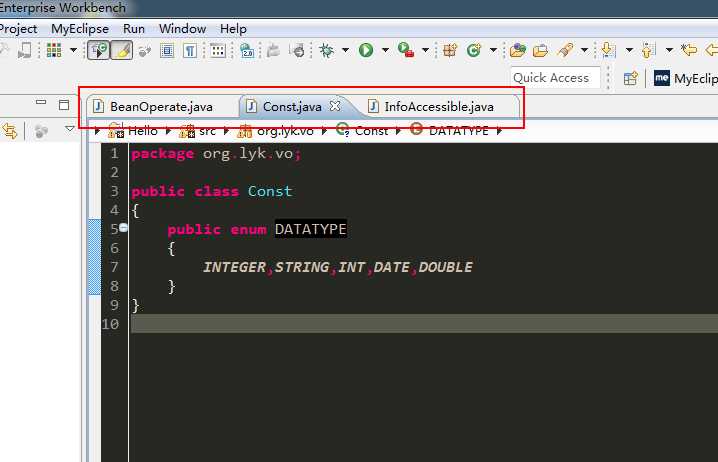
Task: Click the class name Const on line 3
Action: (x=270, y=191)
